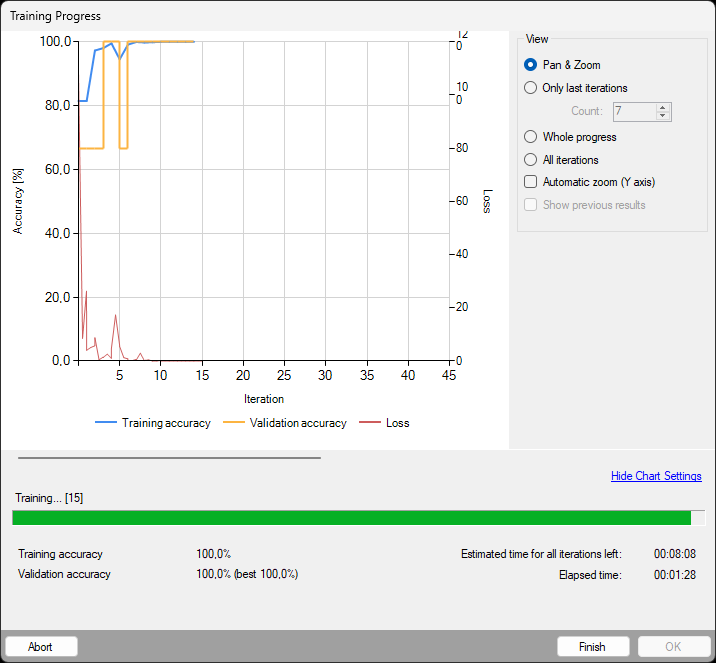Click the Hide Chart Settings link
716x663 pixels.
click(x=656, y=476)
